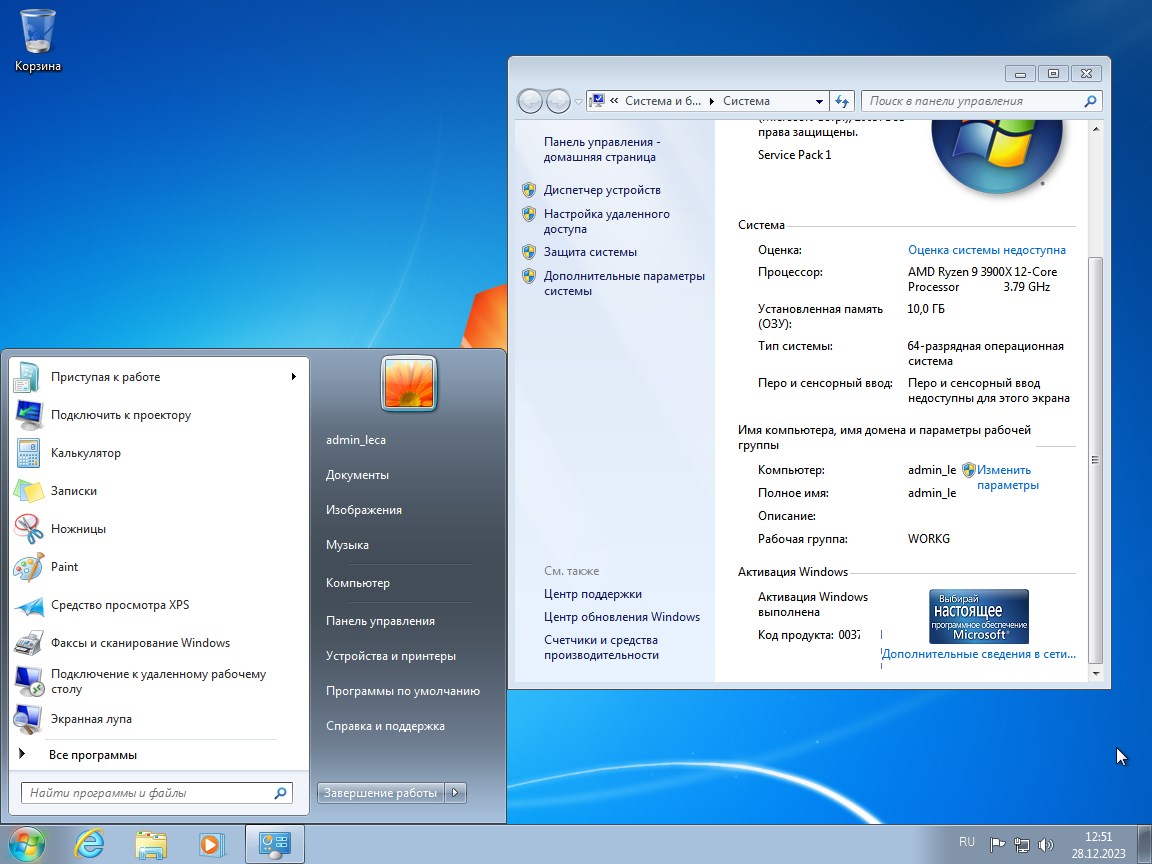The width and height of the screenshot is (1152, 864).
Task: Open Компьютер from Start menu
Action: click(358, 583)
